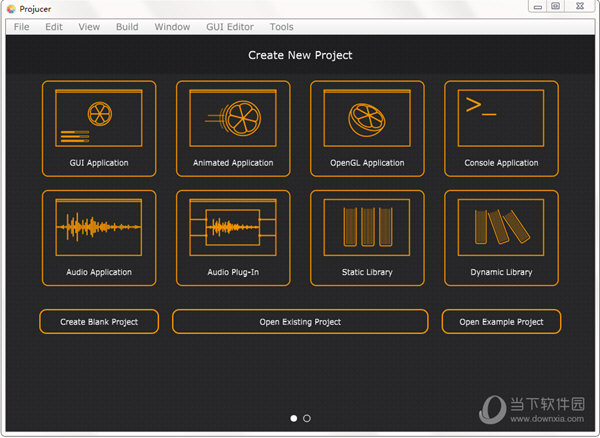Close the Projucer window

pos(580,6)
